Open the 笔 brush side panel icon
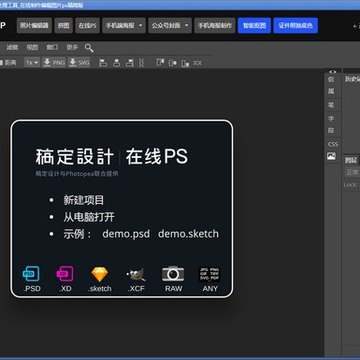The width and height of the screenshot is (360, 360). tap(331, 105)
